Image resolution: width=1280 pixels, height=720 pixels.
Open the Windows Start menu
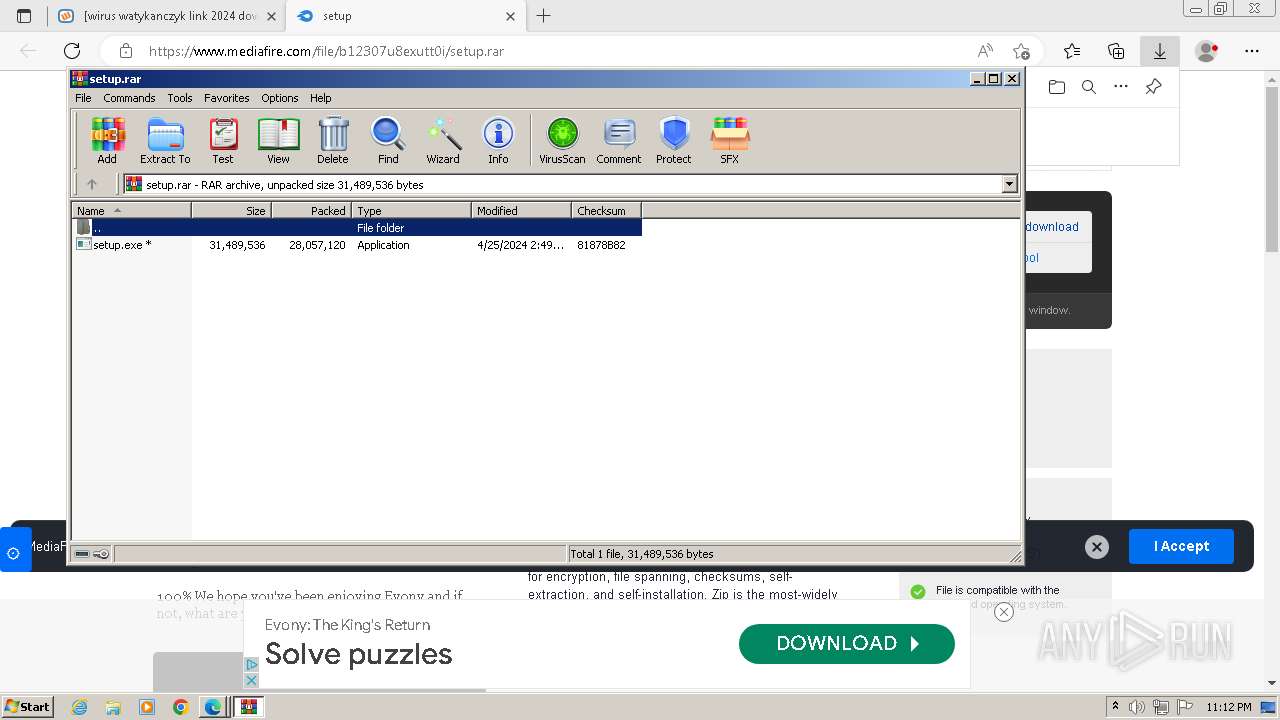[x=28, y=707]
